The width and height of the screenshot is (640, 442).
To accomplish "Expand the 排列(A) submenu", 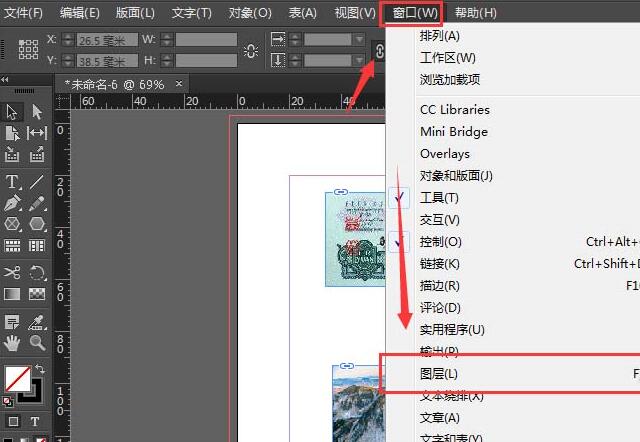I will click(x=513, y=36).
